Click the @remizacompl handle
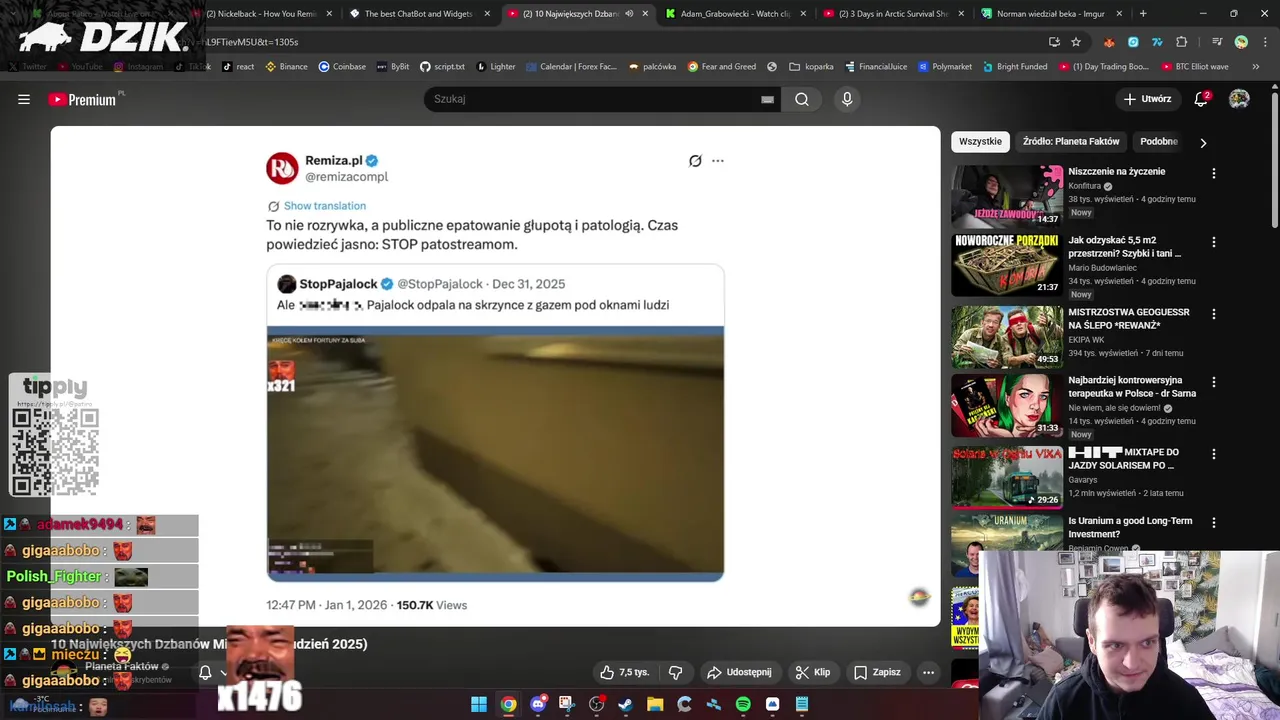 [x=346, y=177]
